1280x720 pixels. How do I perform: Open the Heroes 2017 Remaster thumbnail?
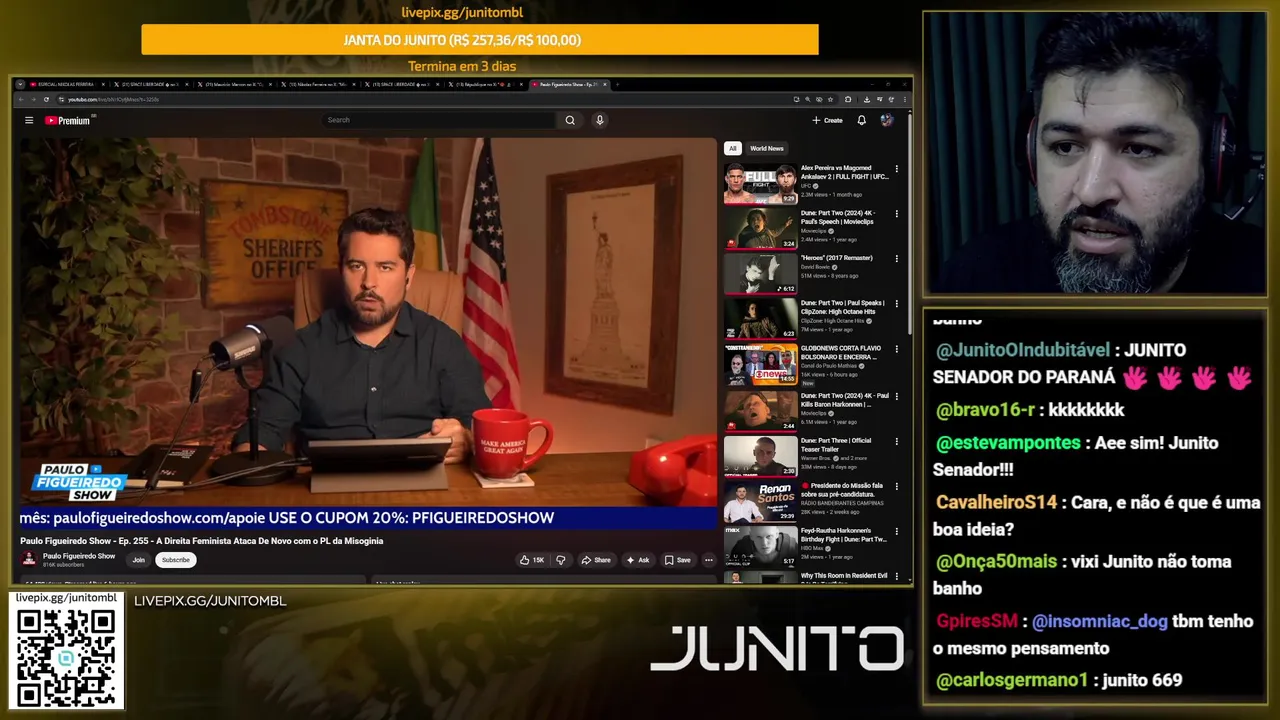pos(761,274)
